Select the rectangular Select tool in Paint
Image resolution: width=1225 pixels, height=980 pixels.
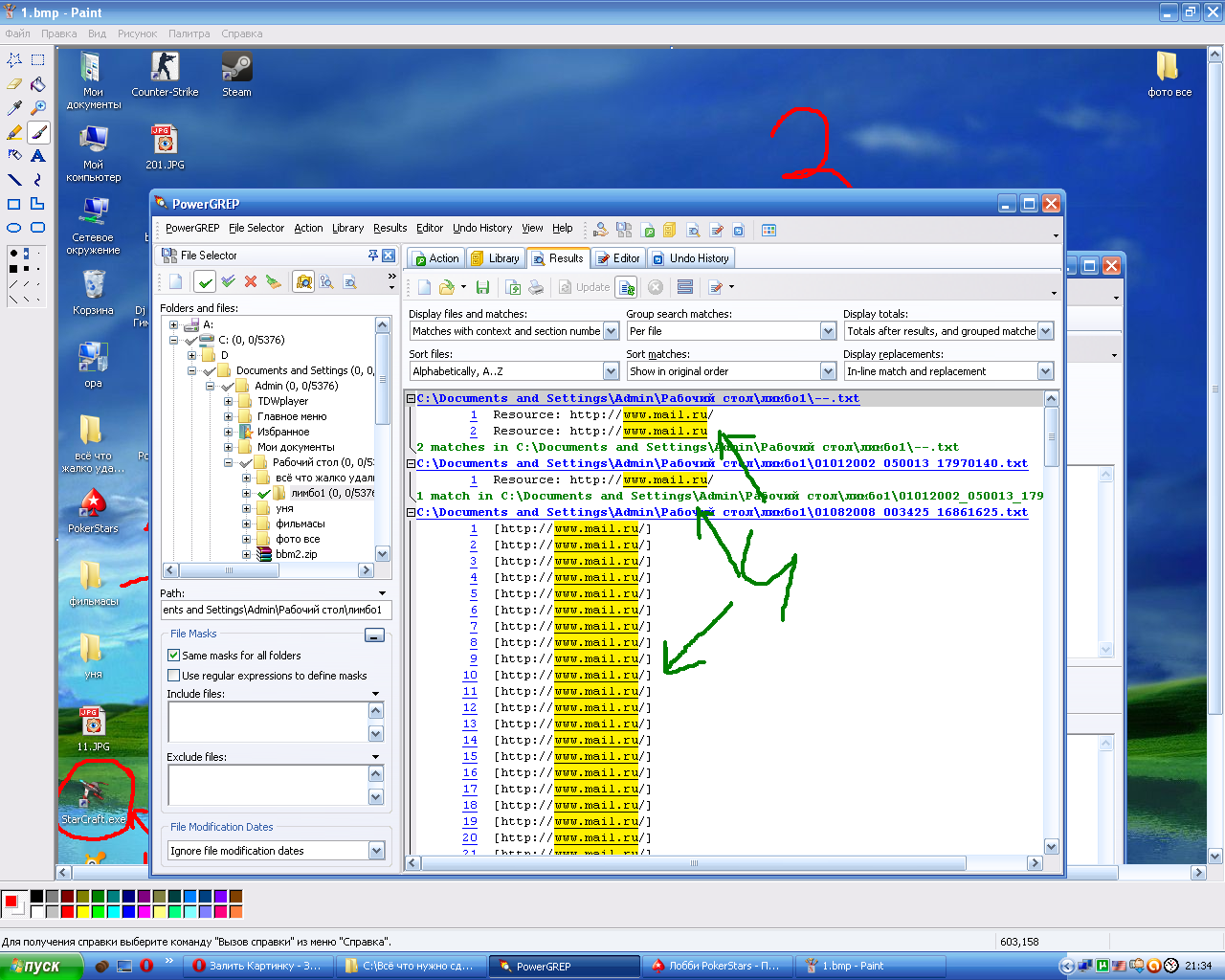[38, 59]
